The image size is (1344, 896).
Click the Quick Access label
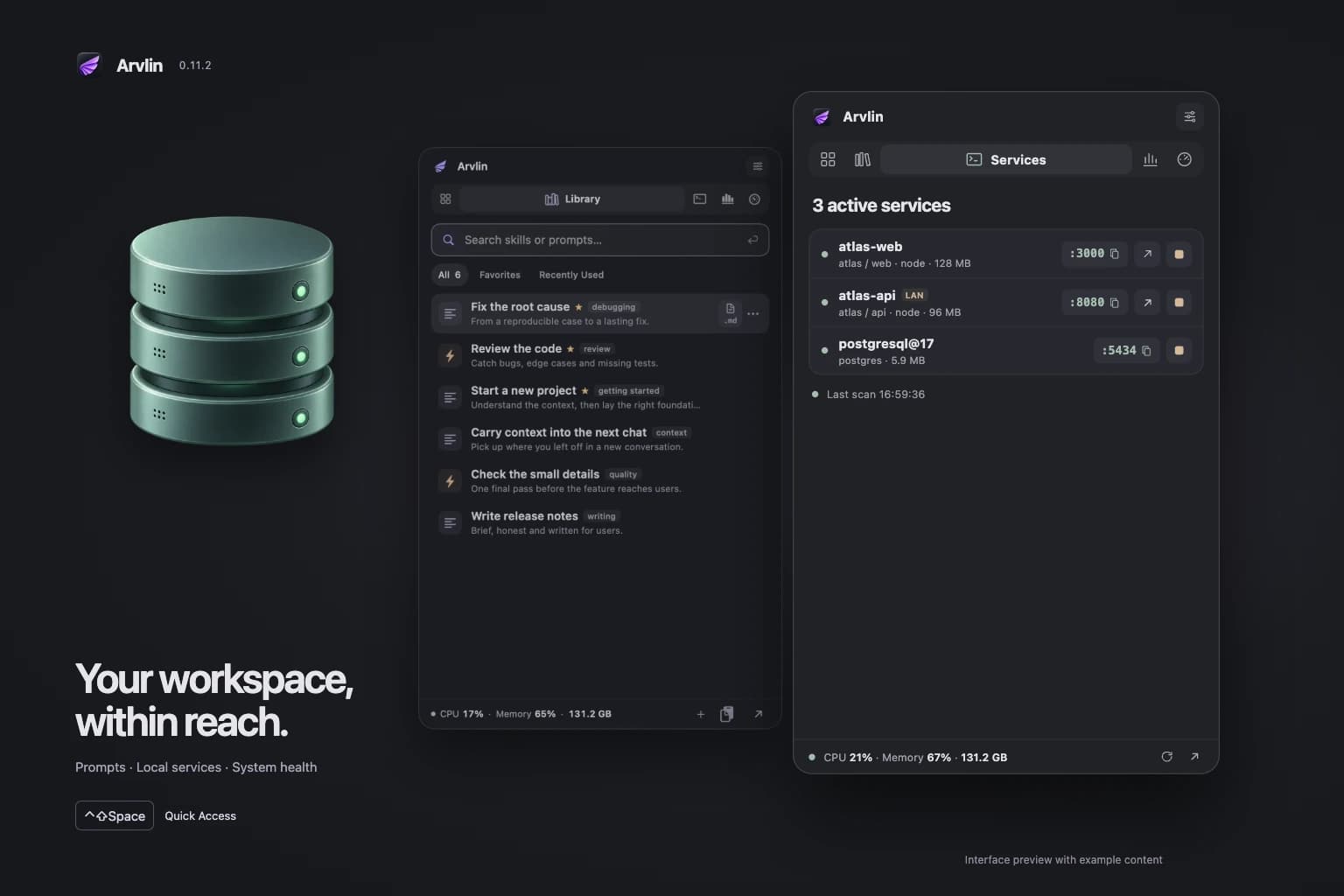[200, 815]
